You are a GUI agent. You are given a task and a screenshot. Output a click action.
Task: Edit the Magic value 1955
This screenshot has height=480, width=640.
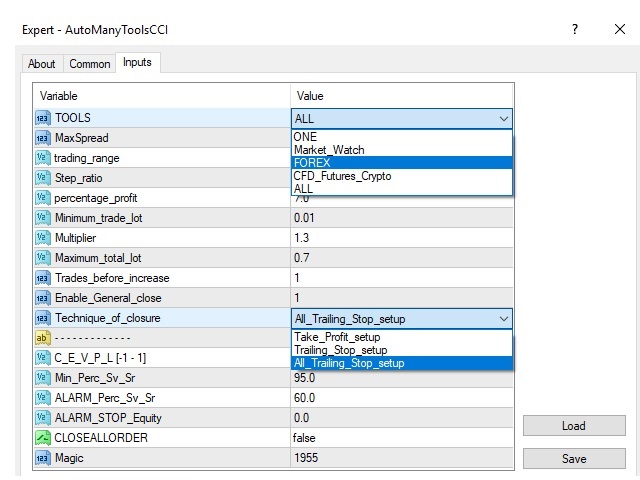(x=402, y=458)
